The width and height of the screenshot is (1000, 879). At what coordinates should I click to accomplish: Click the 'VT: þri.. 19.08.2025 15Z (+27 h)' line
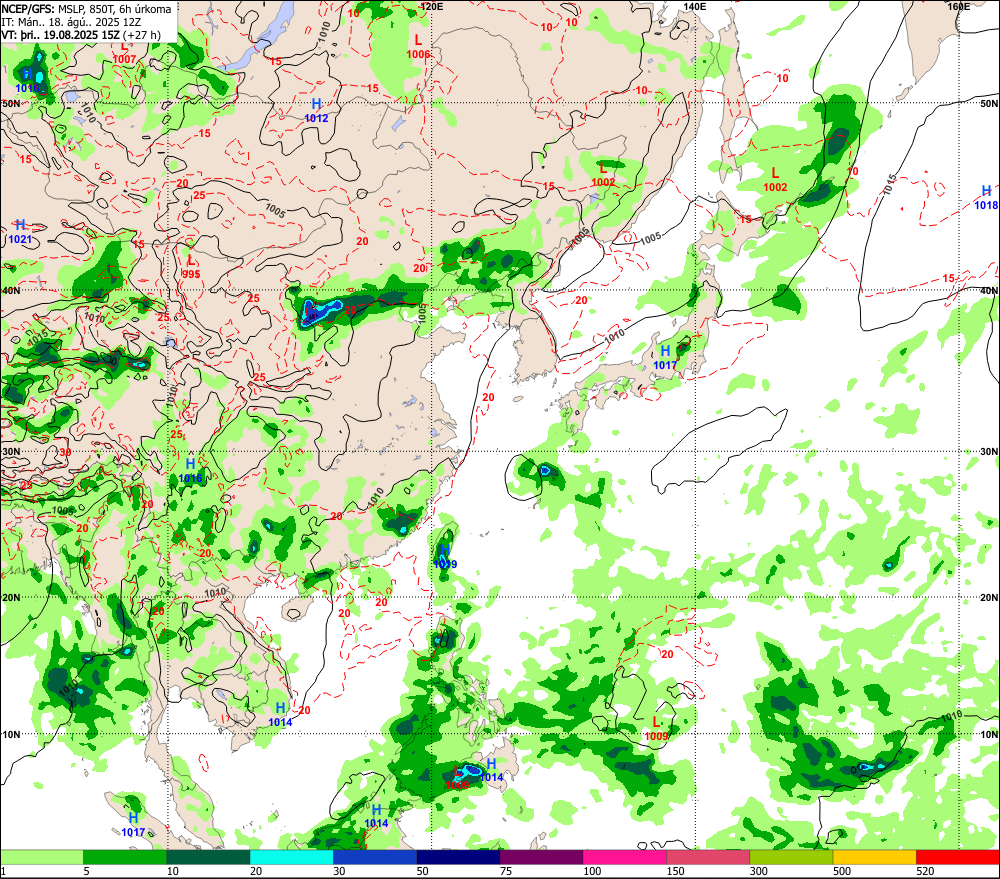(81, 34)
